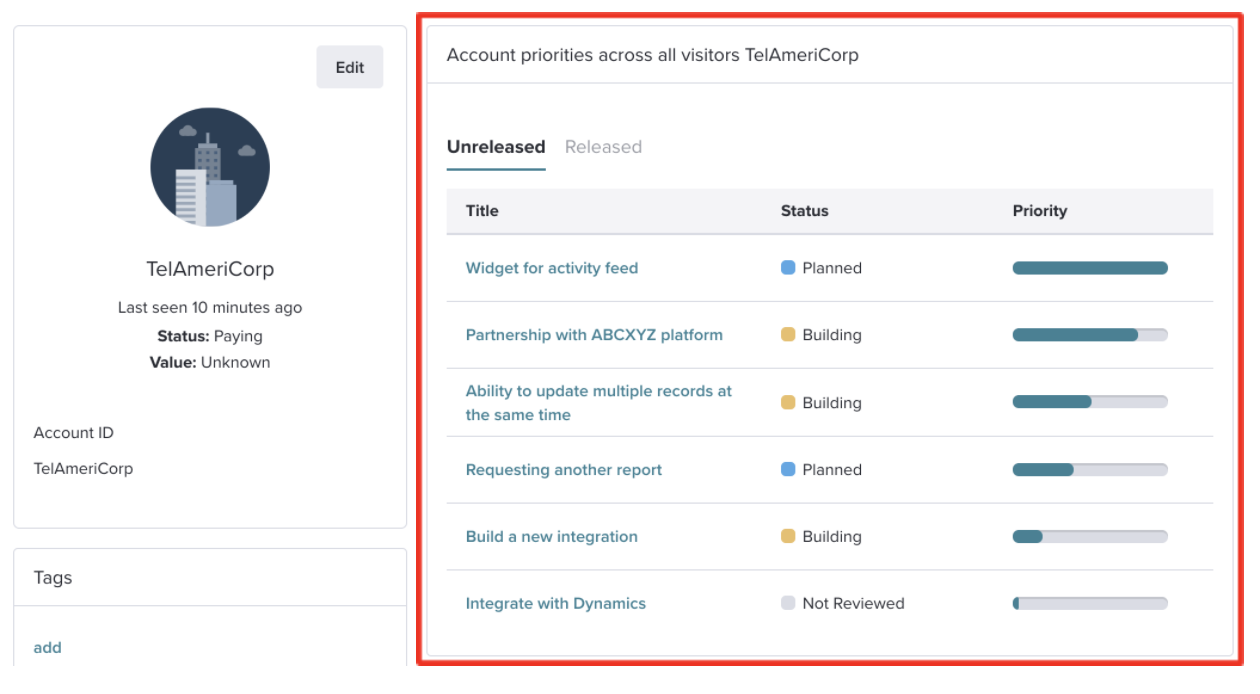The image size is (1260, 694).
Task: Click the TelAmeriCorp account name under avatar
Action: pos(210,269)
